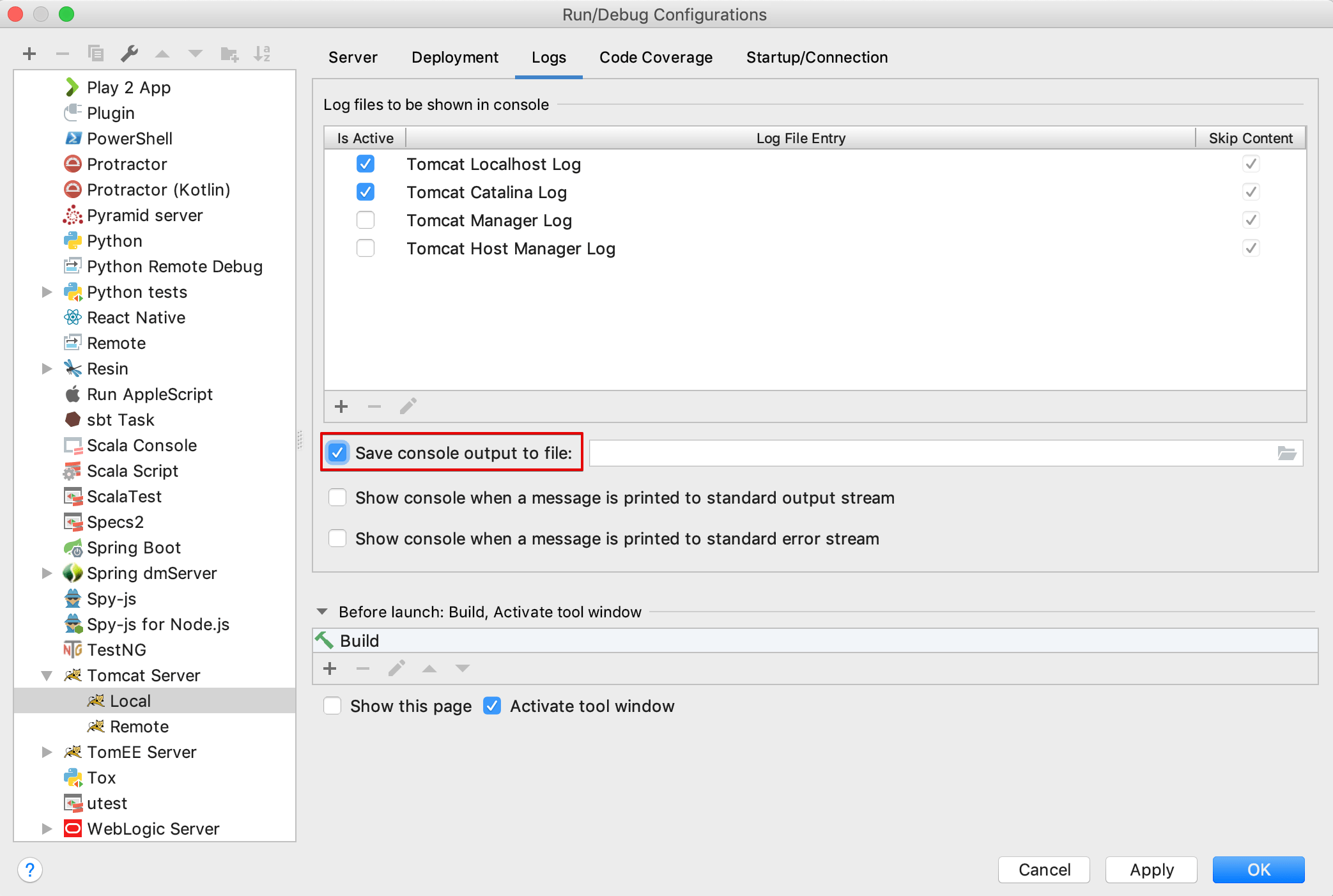Image resolution: width=1333 pixels, height=896 pixels.
Task: Click the Cancel button
Action: 1044,870
